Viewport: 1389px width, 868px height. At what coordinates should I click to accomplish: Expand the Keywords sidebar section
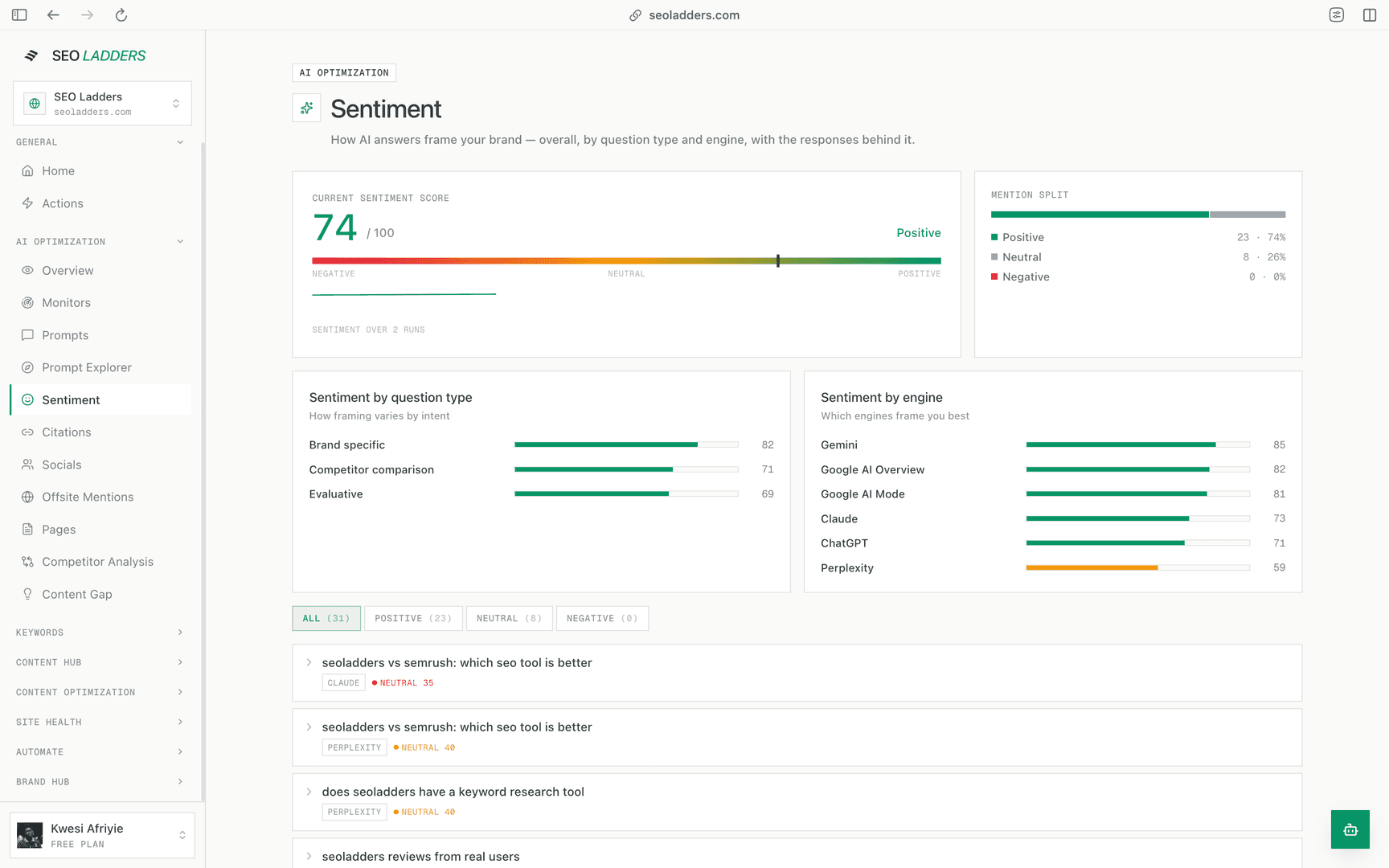tap(100, 633)
